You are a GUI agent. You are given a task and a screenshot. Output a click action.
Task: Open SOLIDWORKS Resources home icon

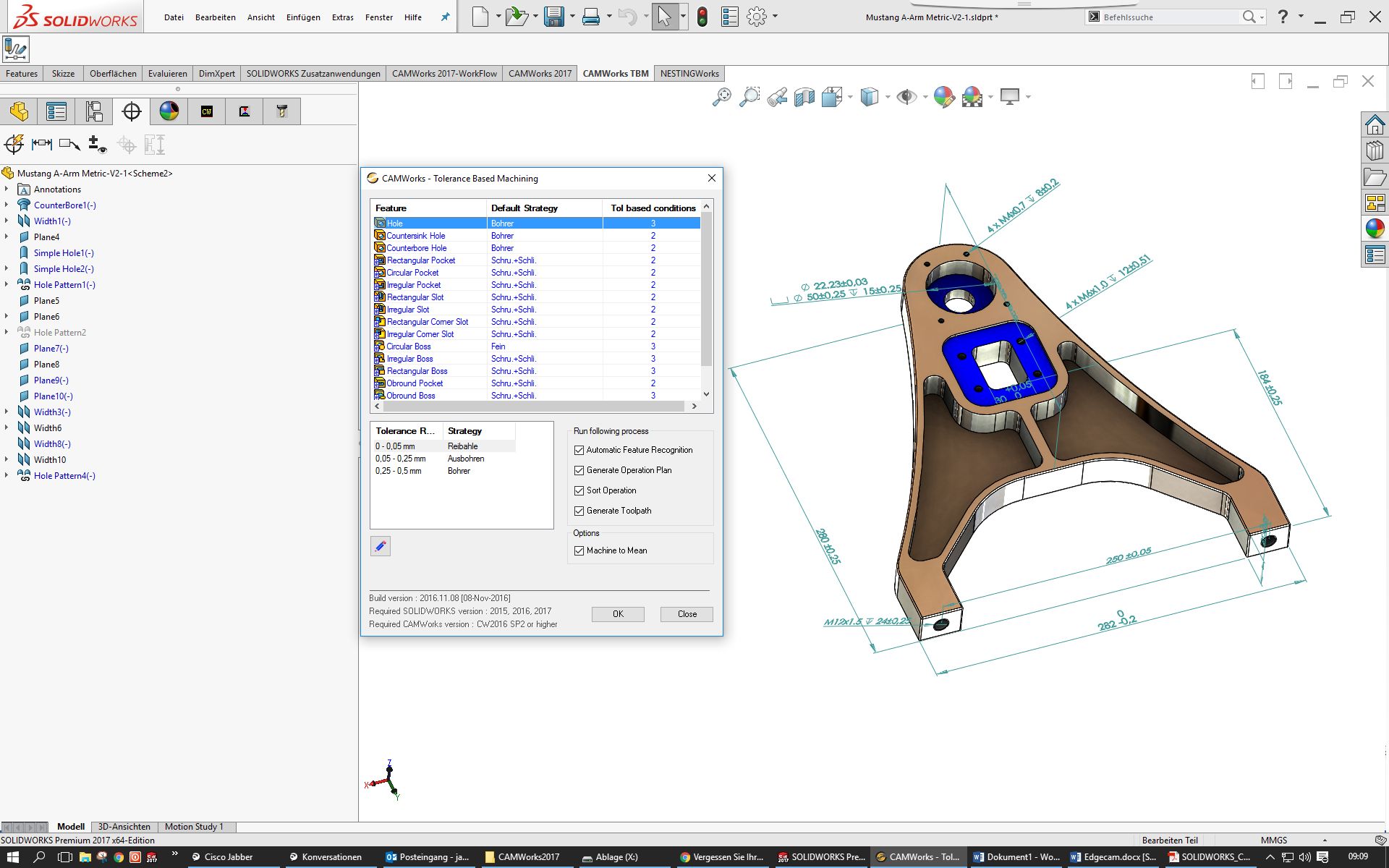pos(1375,125)
